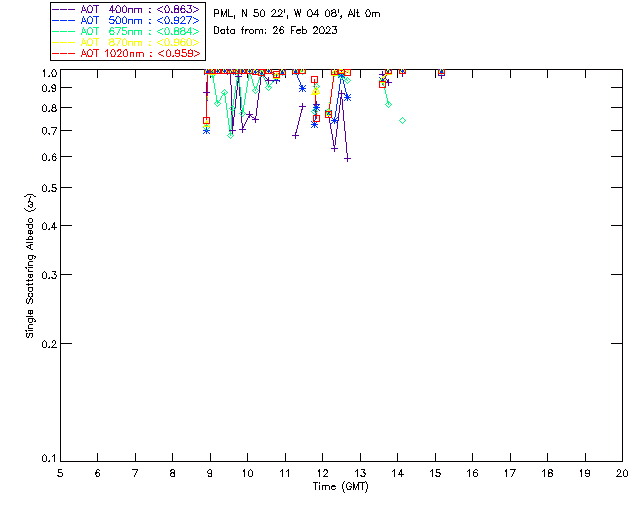
Task: Click the x-axis tick label 20
Action: (622, 473)
